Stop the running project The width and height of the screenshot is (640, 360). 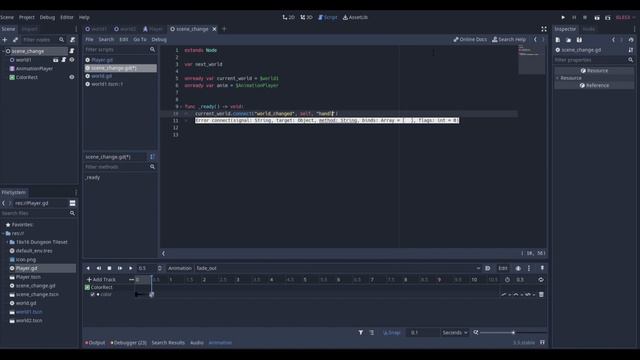pos(585,18)
